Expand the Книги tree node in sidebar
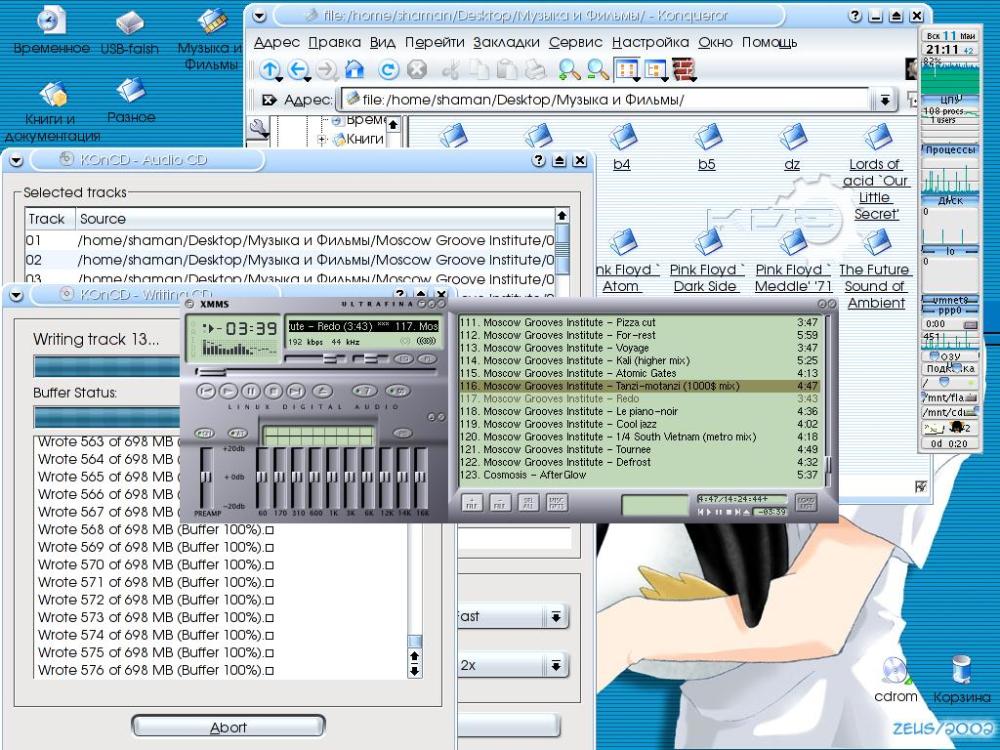The width and height of the screenshot is (1000, 750). tap(322, 138)
